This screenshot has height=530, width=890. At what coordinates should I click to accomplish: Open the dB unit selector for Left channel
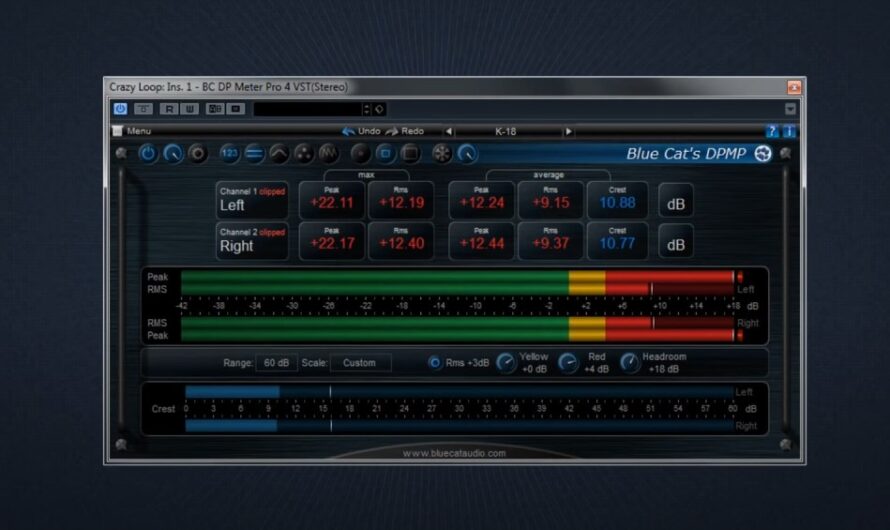coord(675,200)
